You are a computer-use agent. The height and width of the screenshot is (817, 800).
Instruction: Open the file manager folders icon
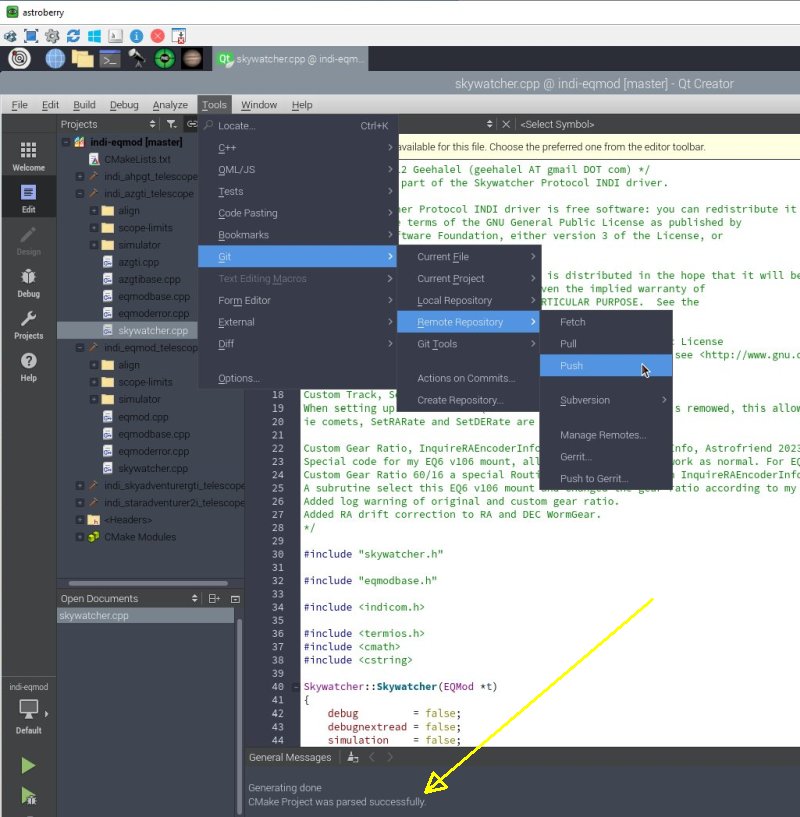[82, 58]
